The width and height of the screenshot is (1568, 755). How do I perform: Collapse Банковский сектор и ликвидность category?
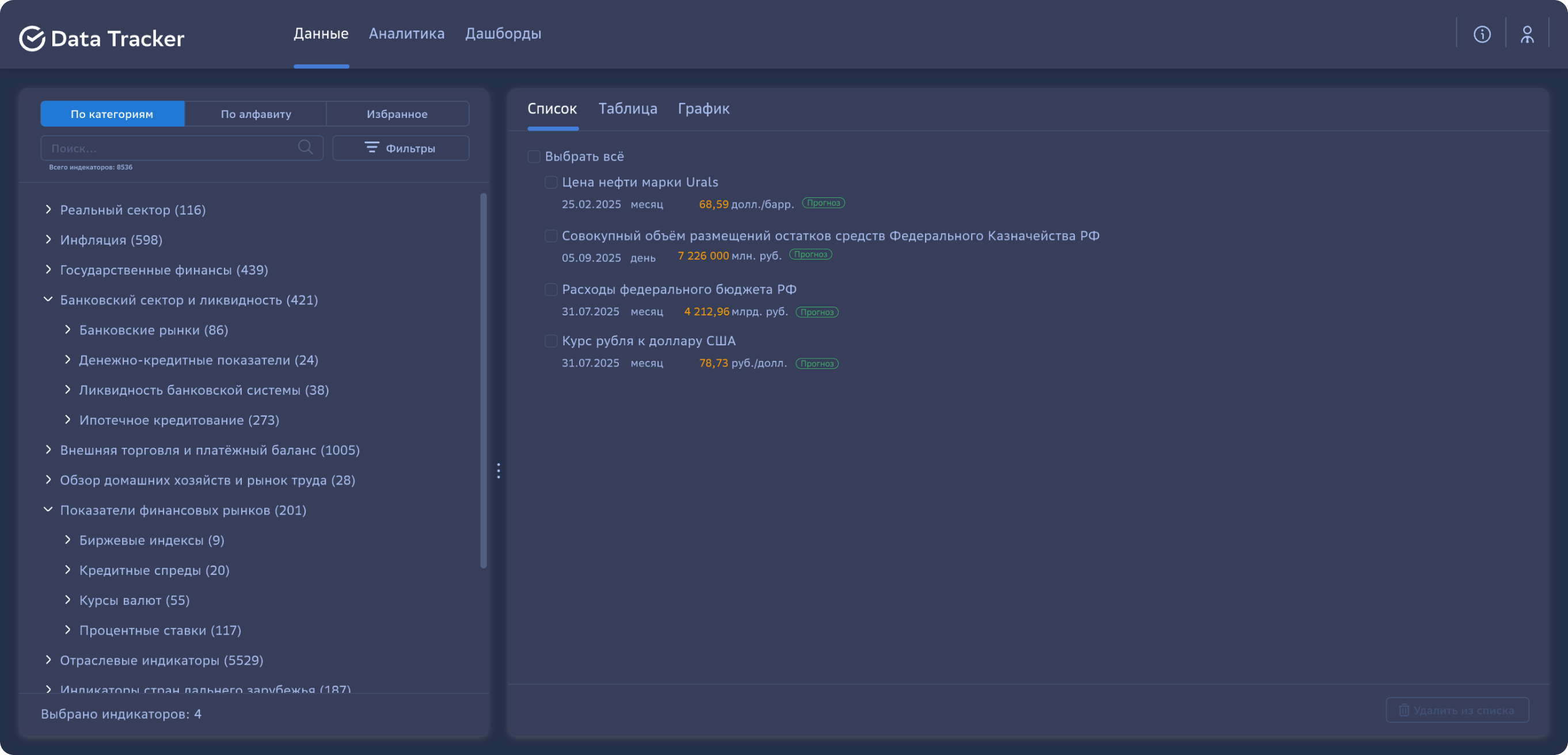[48, 299]
